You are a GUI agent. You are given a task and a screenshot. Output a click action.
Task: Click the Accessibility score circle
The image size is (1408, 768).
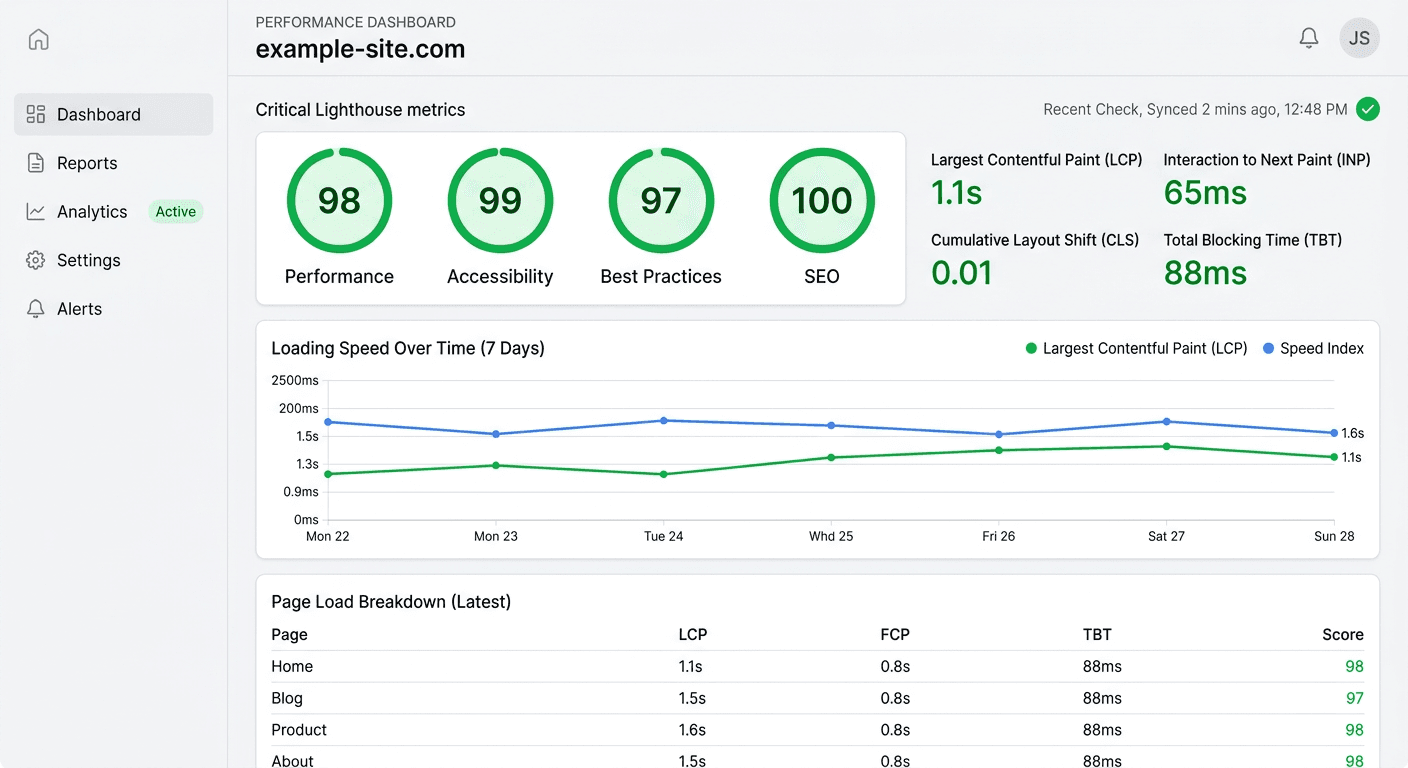[500, 200]
